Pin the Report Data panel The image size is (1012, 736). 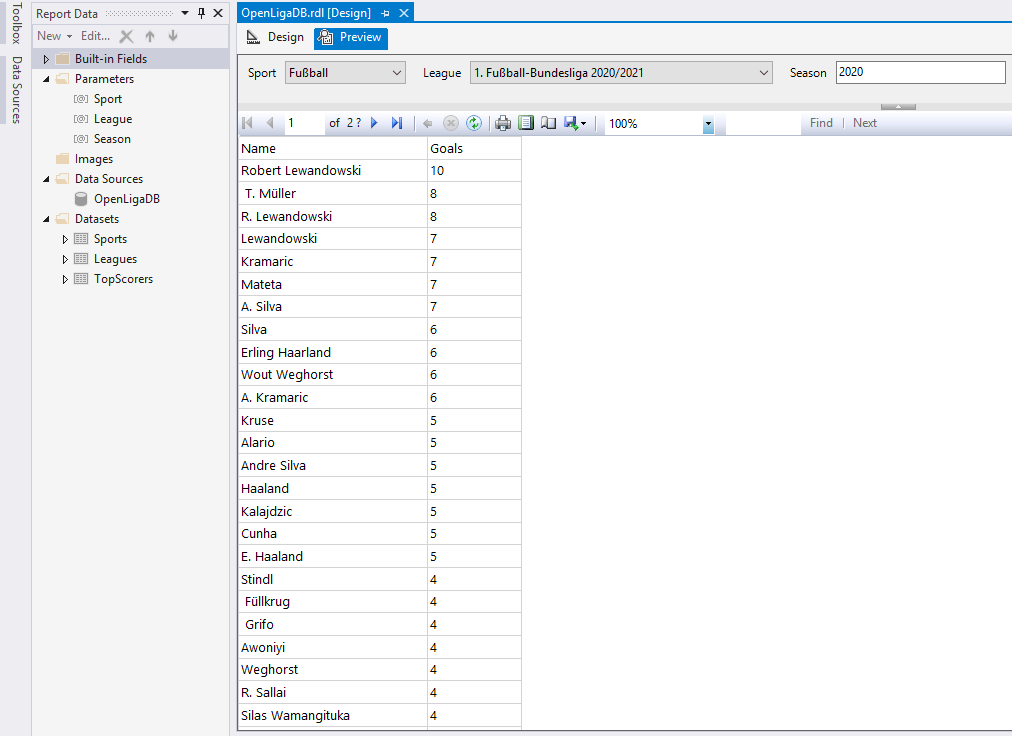(201, 13)
